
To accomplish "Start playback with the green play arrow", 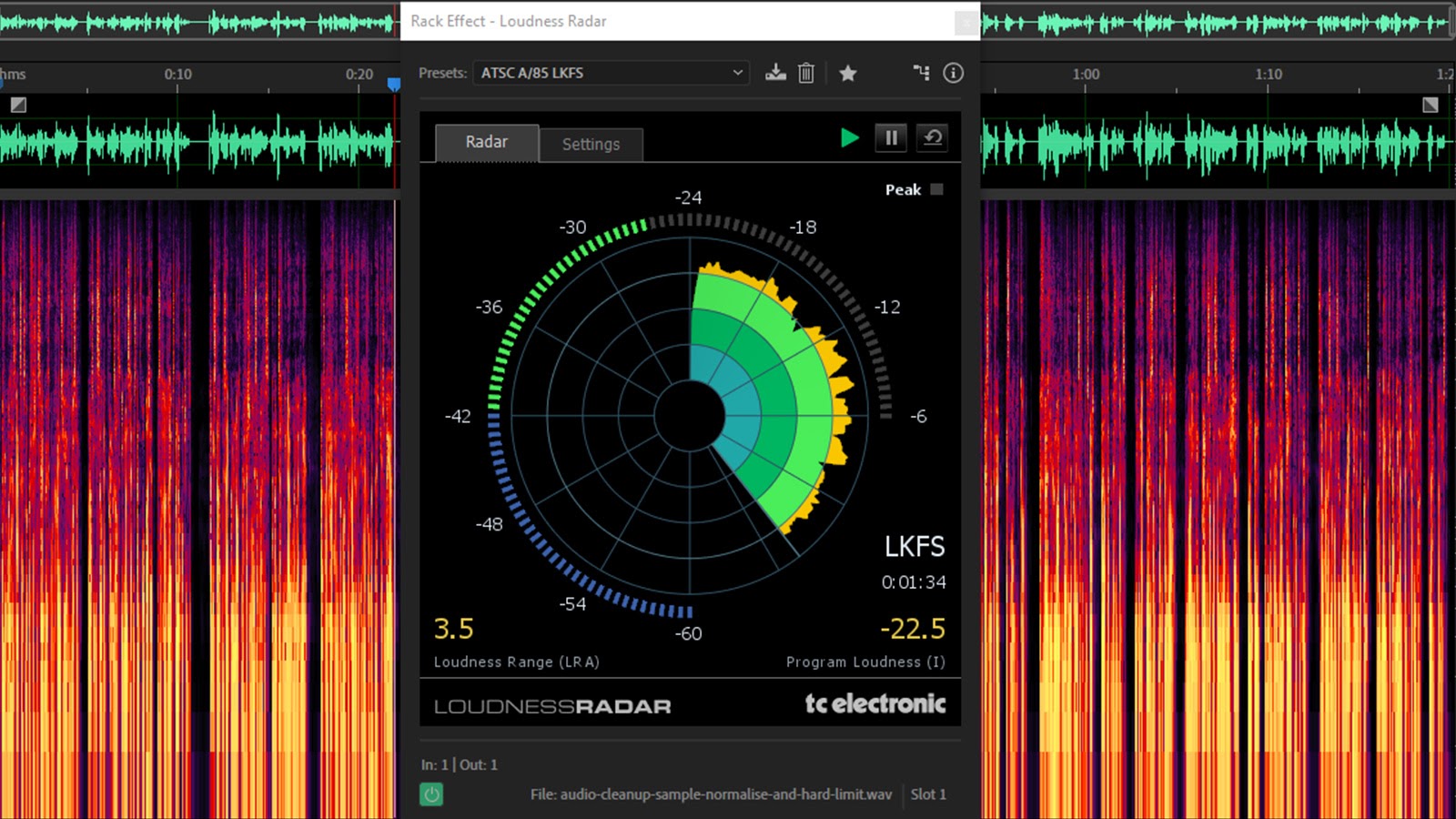I will coord(850,137).
